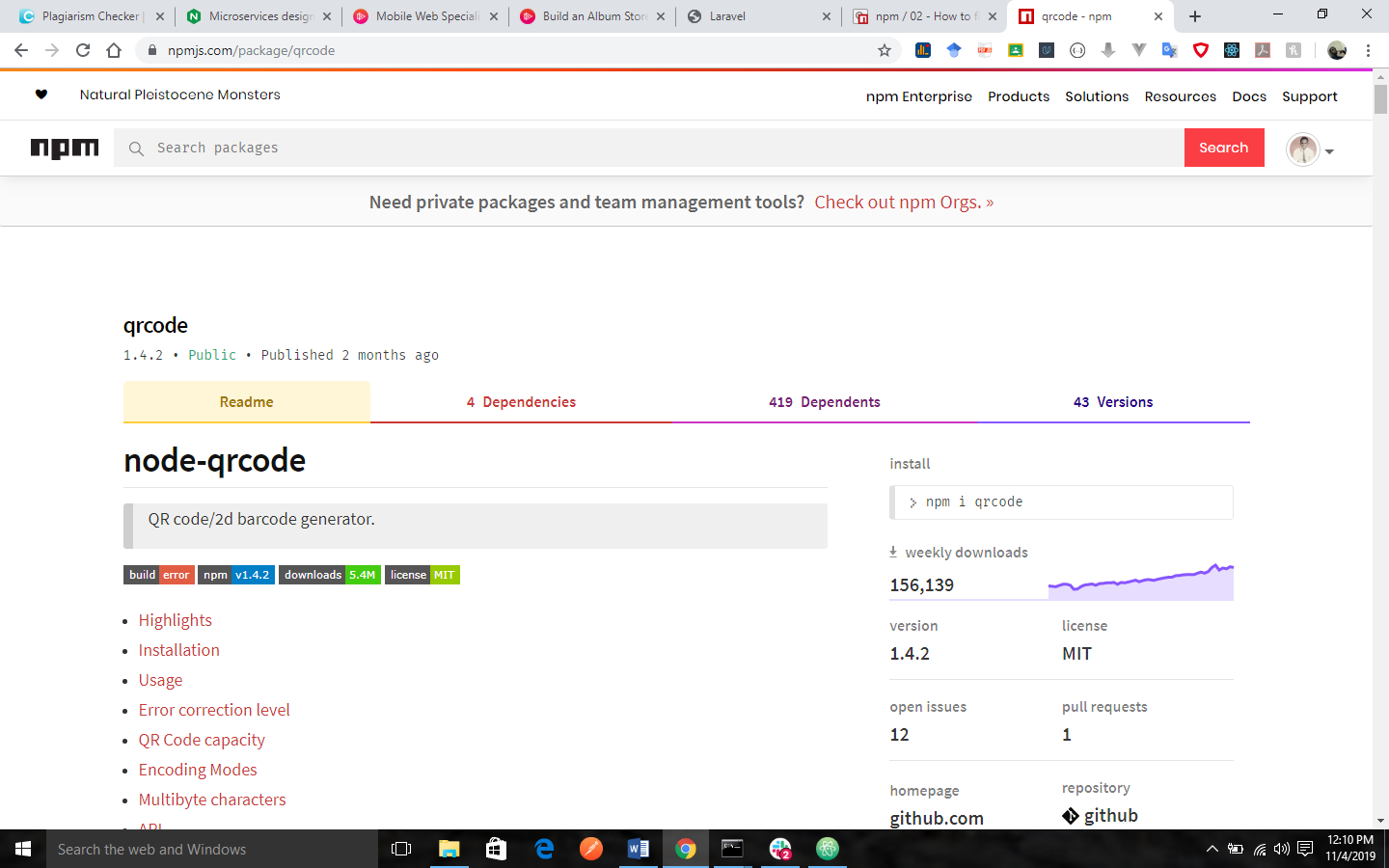Viewport: 1389px width, 868px height.
Task: Click the address bar URL
Action: [x=251, y=50]
